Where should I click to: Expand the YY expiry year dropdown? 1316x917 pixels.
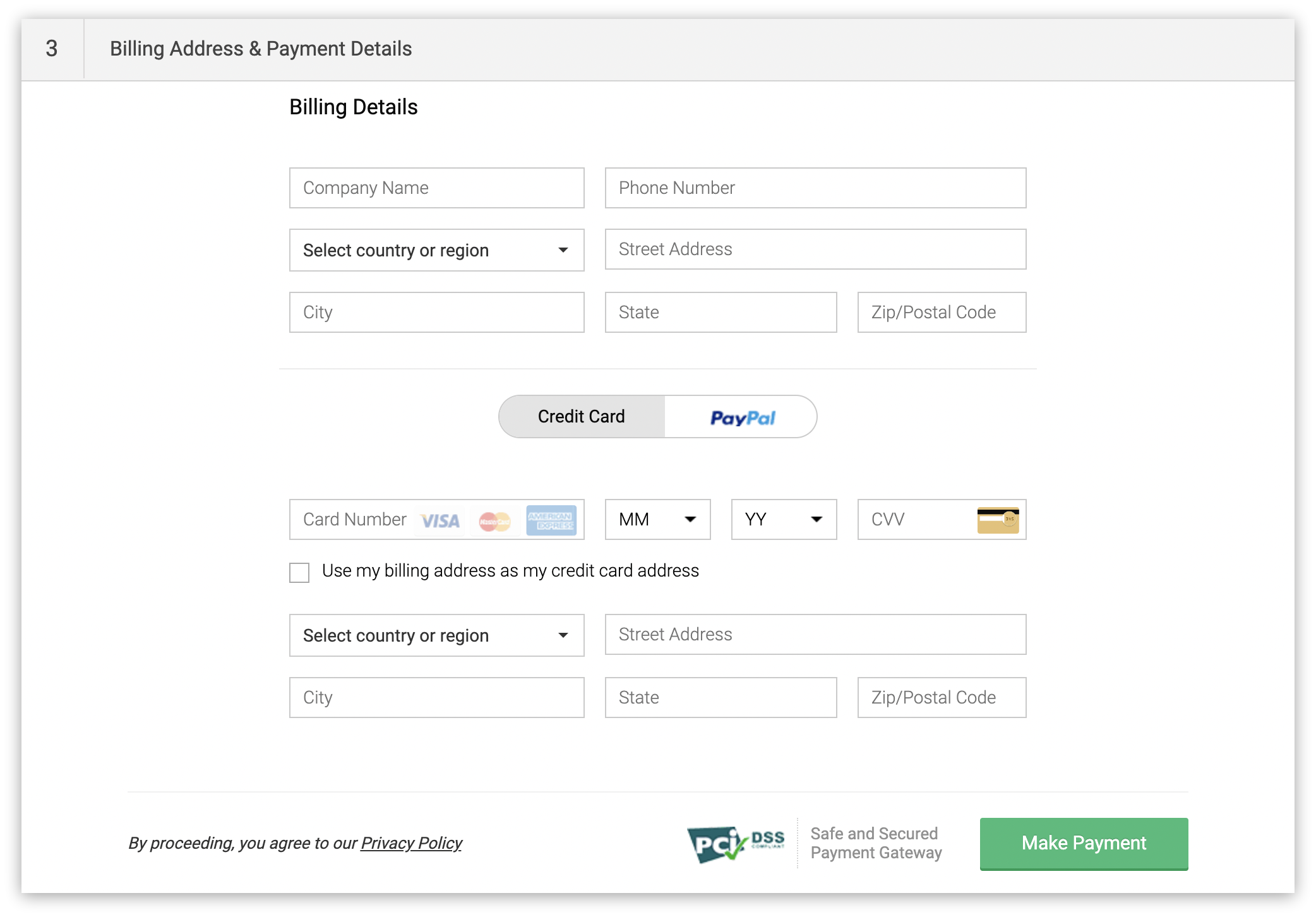(x=784, y=519)
